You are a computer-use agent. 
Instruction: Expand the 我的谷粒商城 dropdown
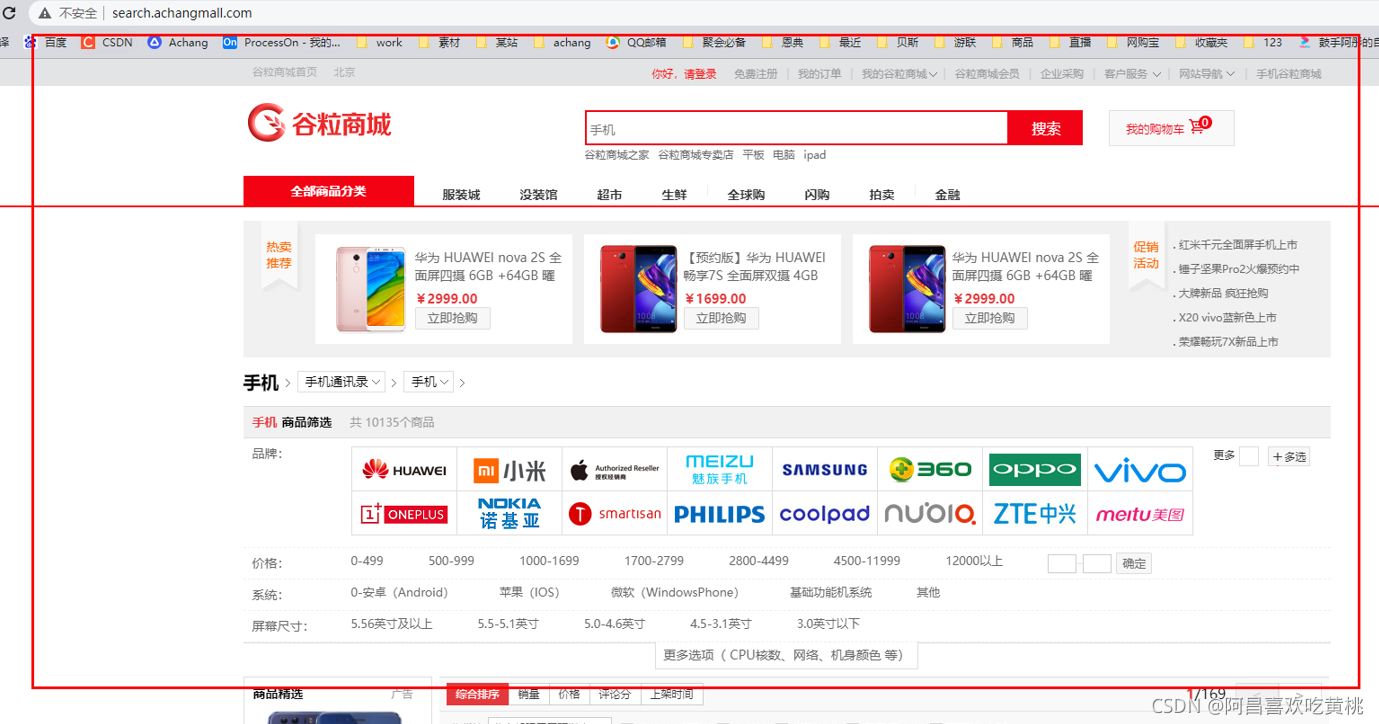click(x=899, y=74)
